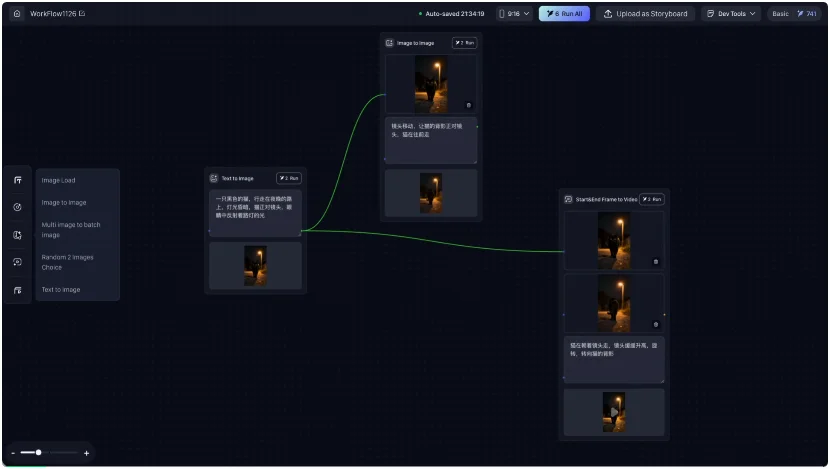Click the fourth left sidebar icon
This screenshot has height=469, width=830.
click(x=17, y=262)
